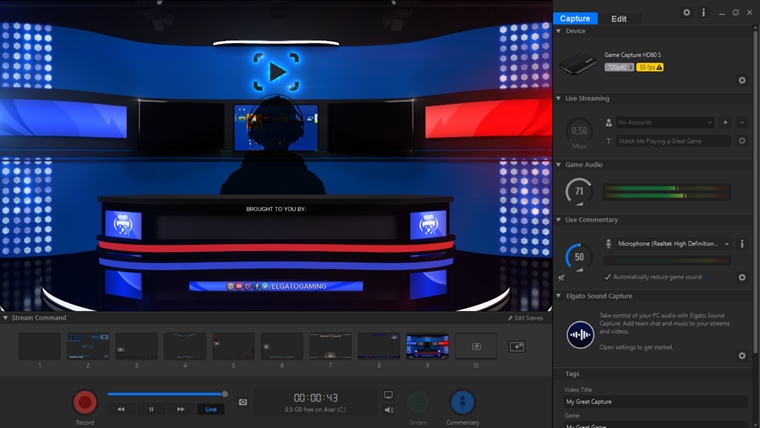The image size is (760, 428).
Task: Click the 55 fps warning badge
Action: tap(650, 67)
